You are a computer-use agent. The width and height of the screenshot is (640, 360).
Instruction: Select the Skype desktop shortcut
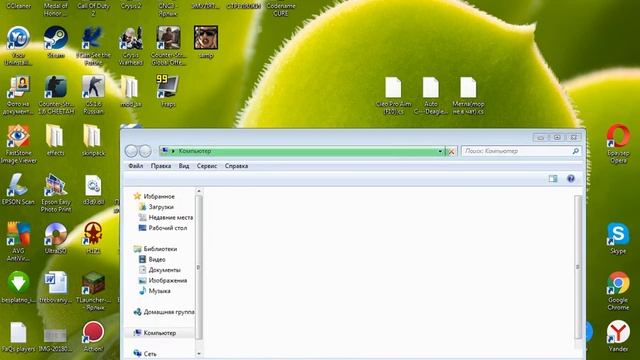(x=618, y=238)
